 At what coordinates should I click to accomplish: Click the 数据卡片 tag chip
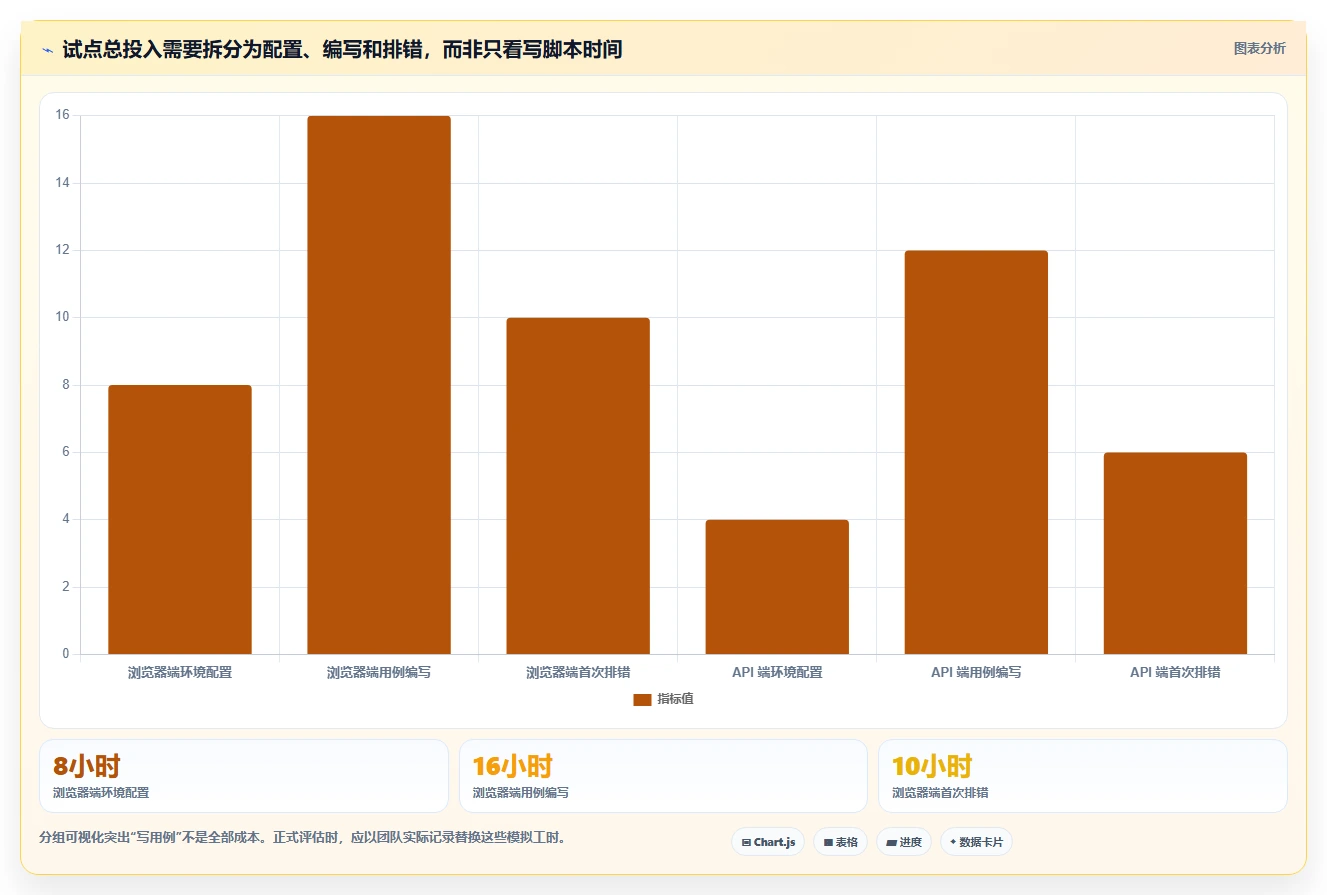(976, 842)
